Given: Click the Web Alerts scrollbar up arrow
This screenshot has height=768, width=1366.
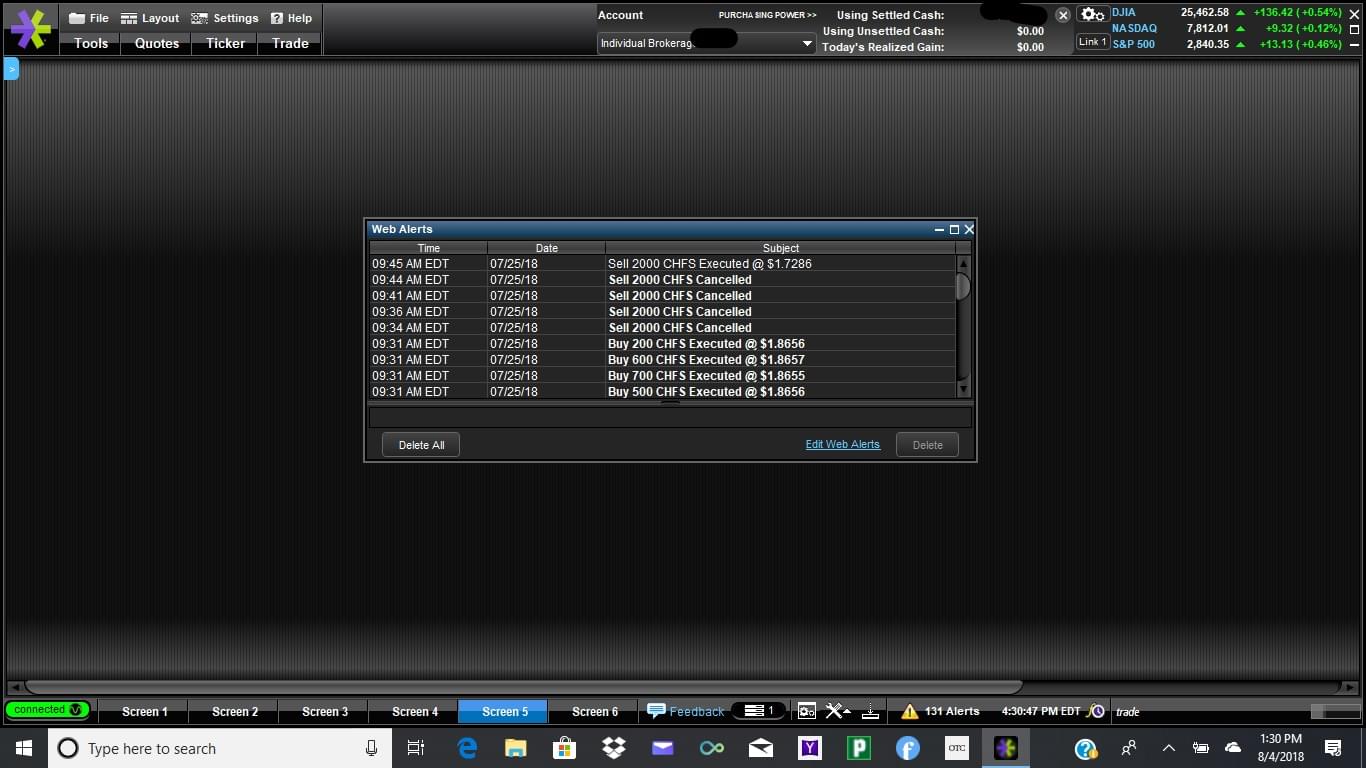Looking at the screenshot, I should pos(963,264).
